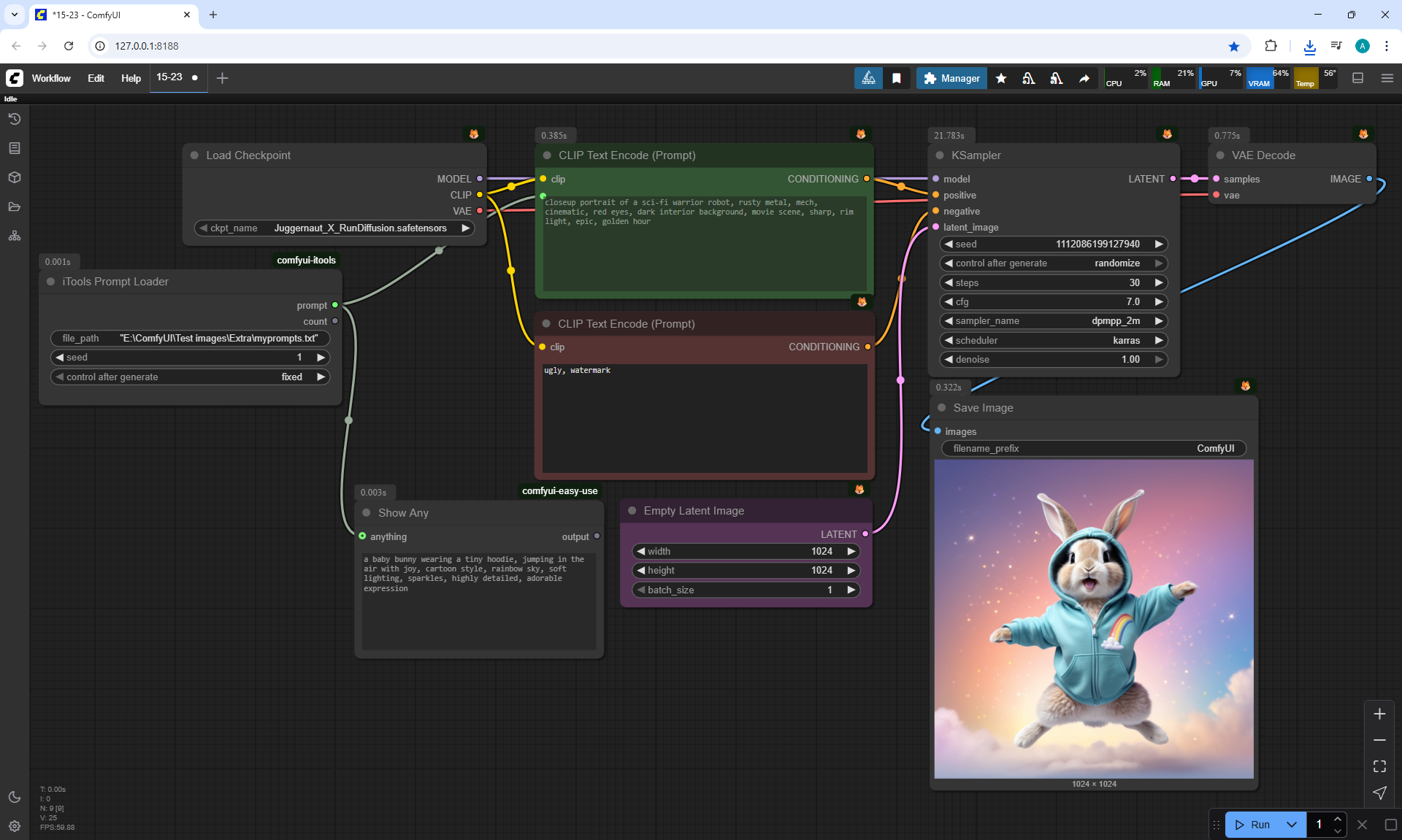Open the Edit menu
Viewport: 1402px width, 840px height.
click(x=96, y=78)
